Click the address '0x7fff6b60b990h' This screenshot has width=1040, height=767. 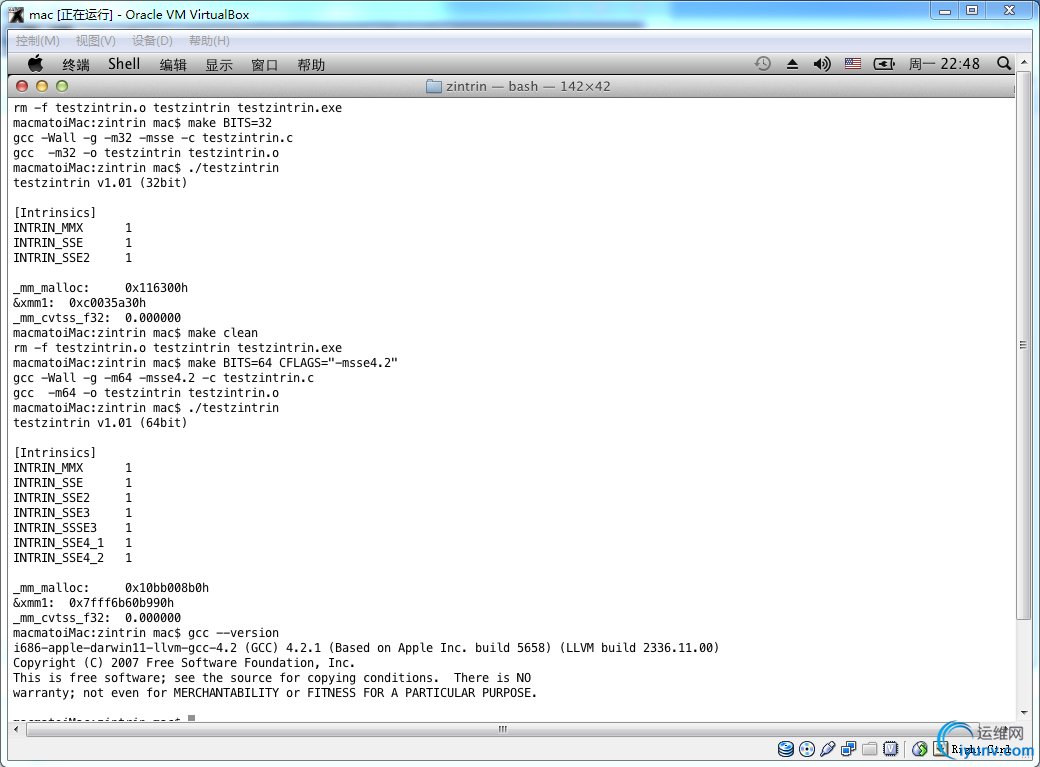(x=121, y=602)
